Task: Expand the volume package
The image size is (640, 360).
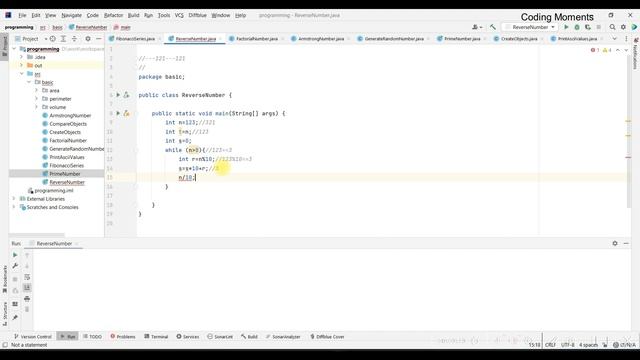Action: [36, 107]
